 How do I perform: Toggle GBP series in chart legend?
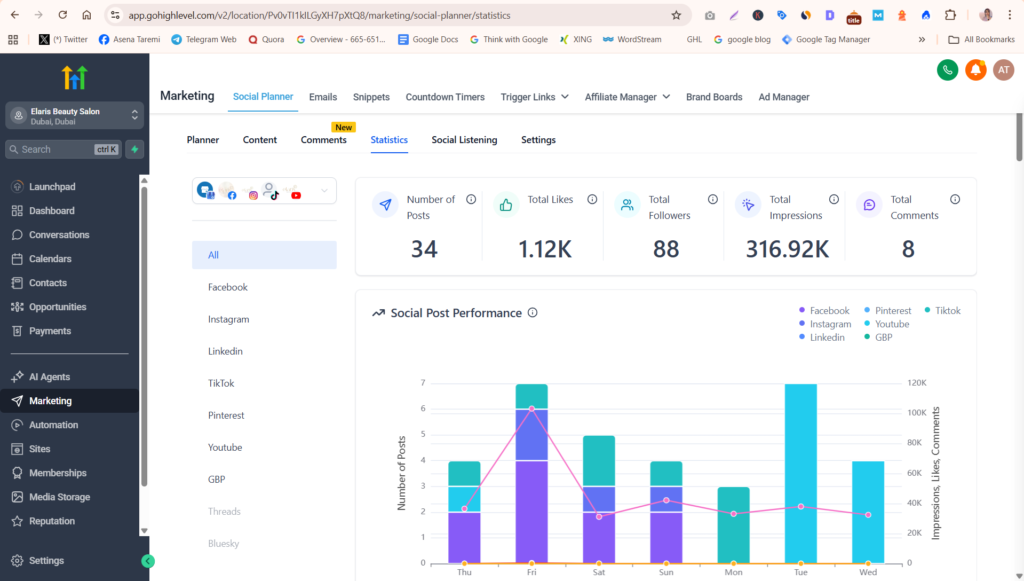pos(878,338)
